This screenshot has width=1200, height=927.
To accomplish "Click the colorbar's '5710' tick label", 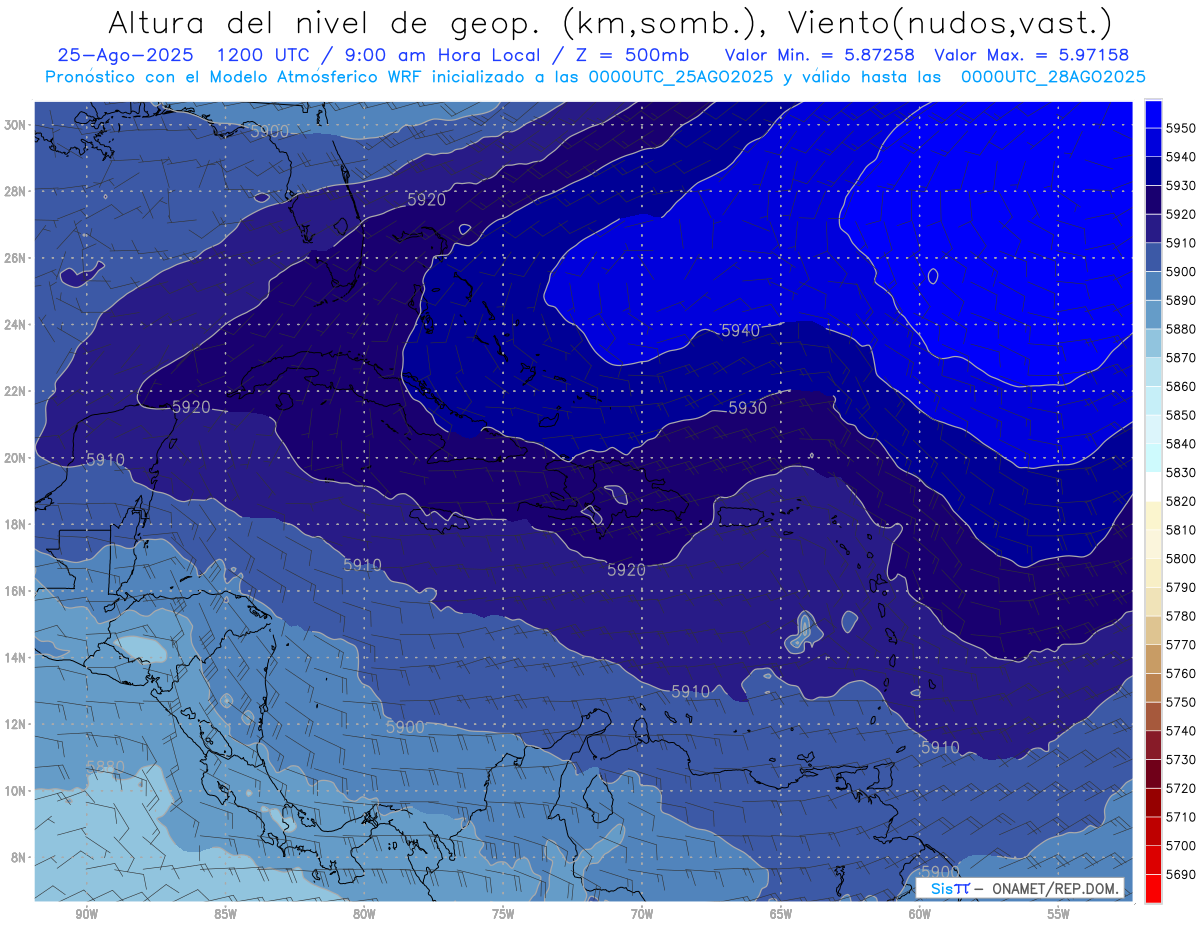I will [1181, 816].
